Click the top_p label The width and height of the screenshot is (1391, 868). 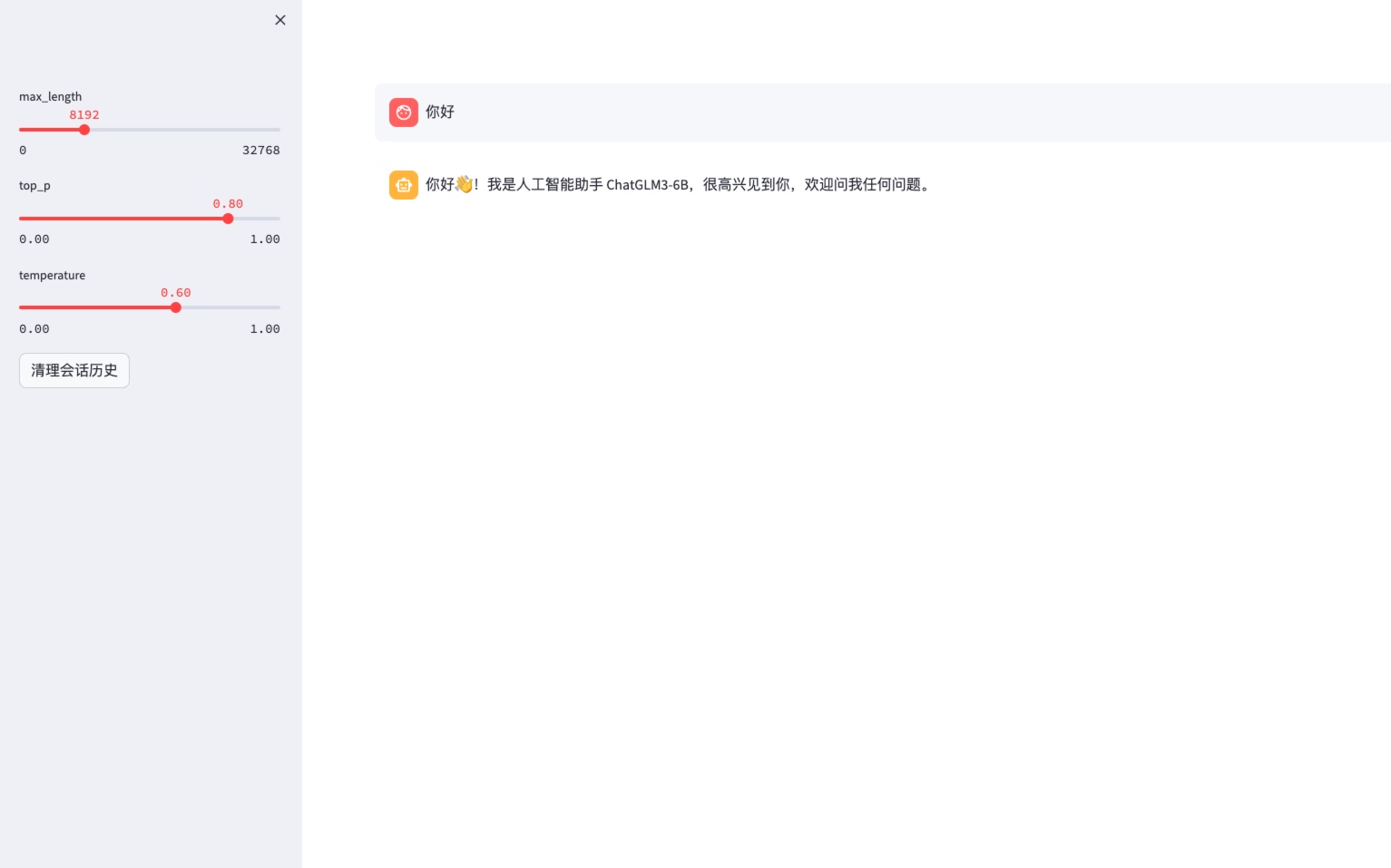point(34,186)
